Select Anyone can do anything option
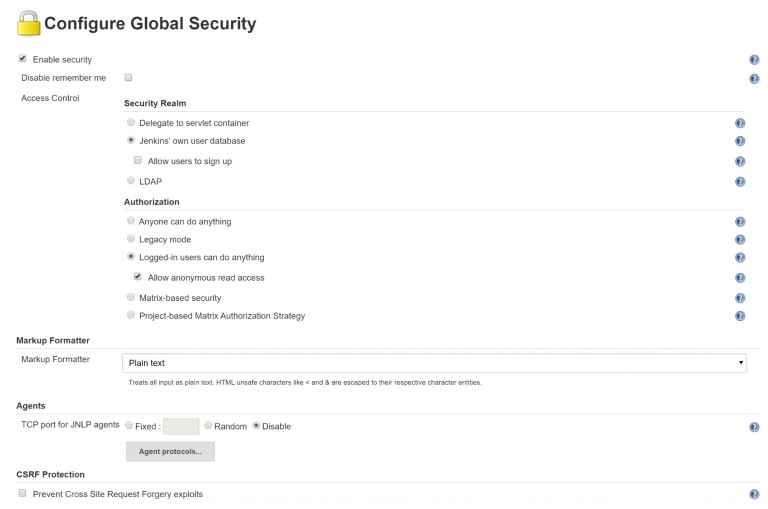This screenshot has width=768, height=509. (131, 220)
